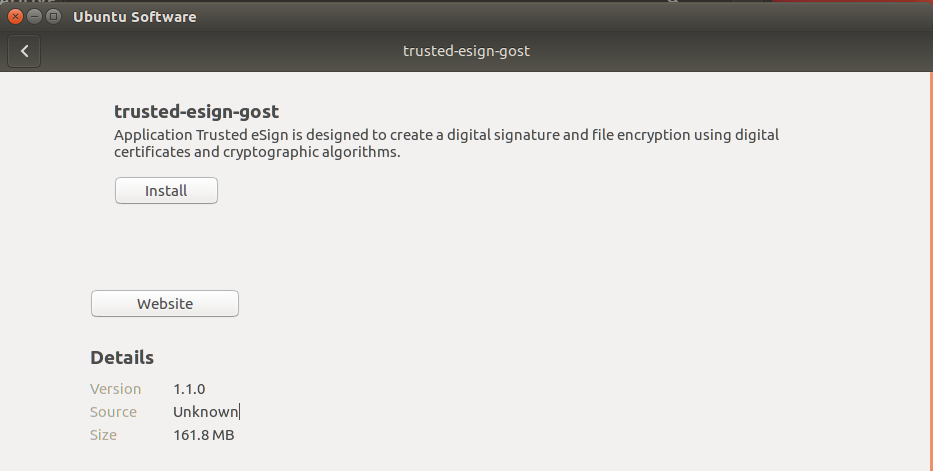
Task: Select the 161.8 MB size value
Action: pos(204,435)
